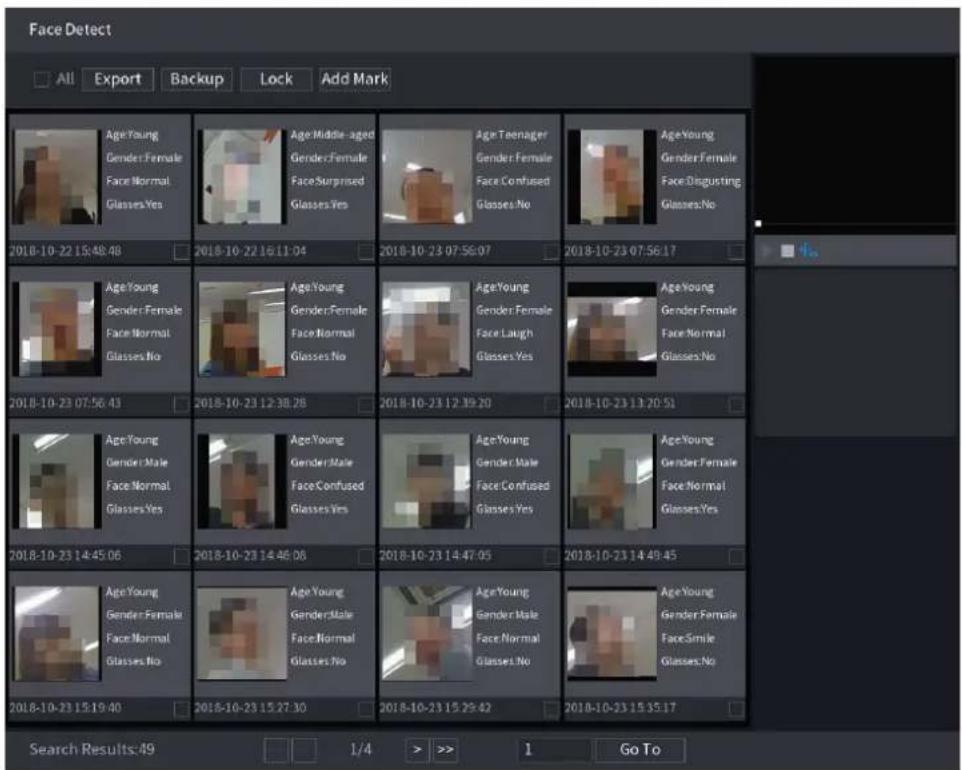Select checkbox for 2018-10-22 16:11:04 record
Image resolution: width=962 pixels, height=770 pixels.
pyautogui.click(x=366, y=252)
